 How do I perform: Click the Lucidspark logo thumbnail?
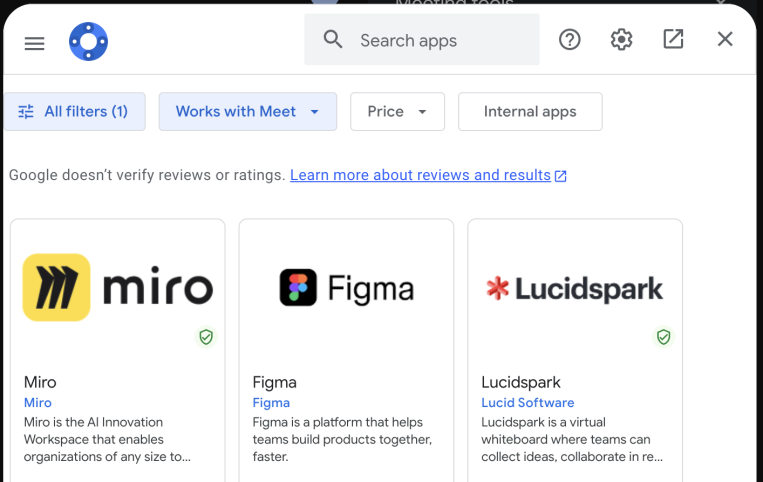coord(575,288)
